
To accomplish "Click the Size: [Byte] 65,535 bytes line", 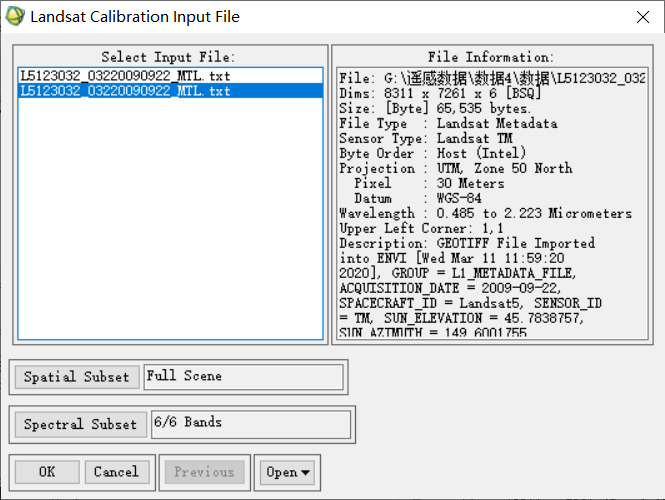I will 435,109.
